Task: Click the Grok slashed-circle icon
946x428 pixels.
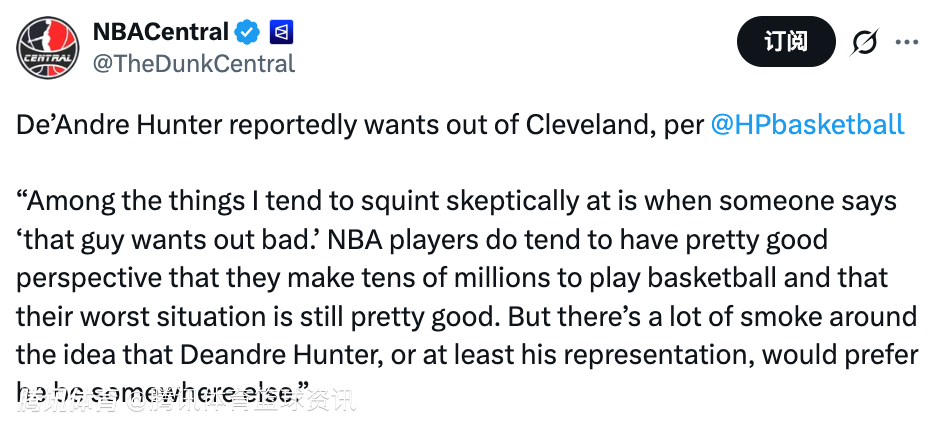Action: coord(864,43)
